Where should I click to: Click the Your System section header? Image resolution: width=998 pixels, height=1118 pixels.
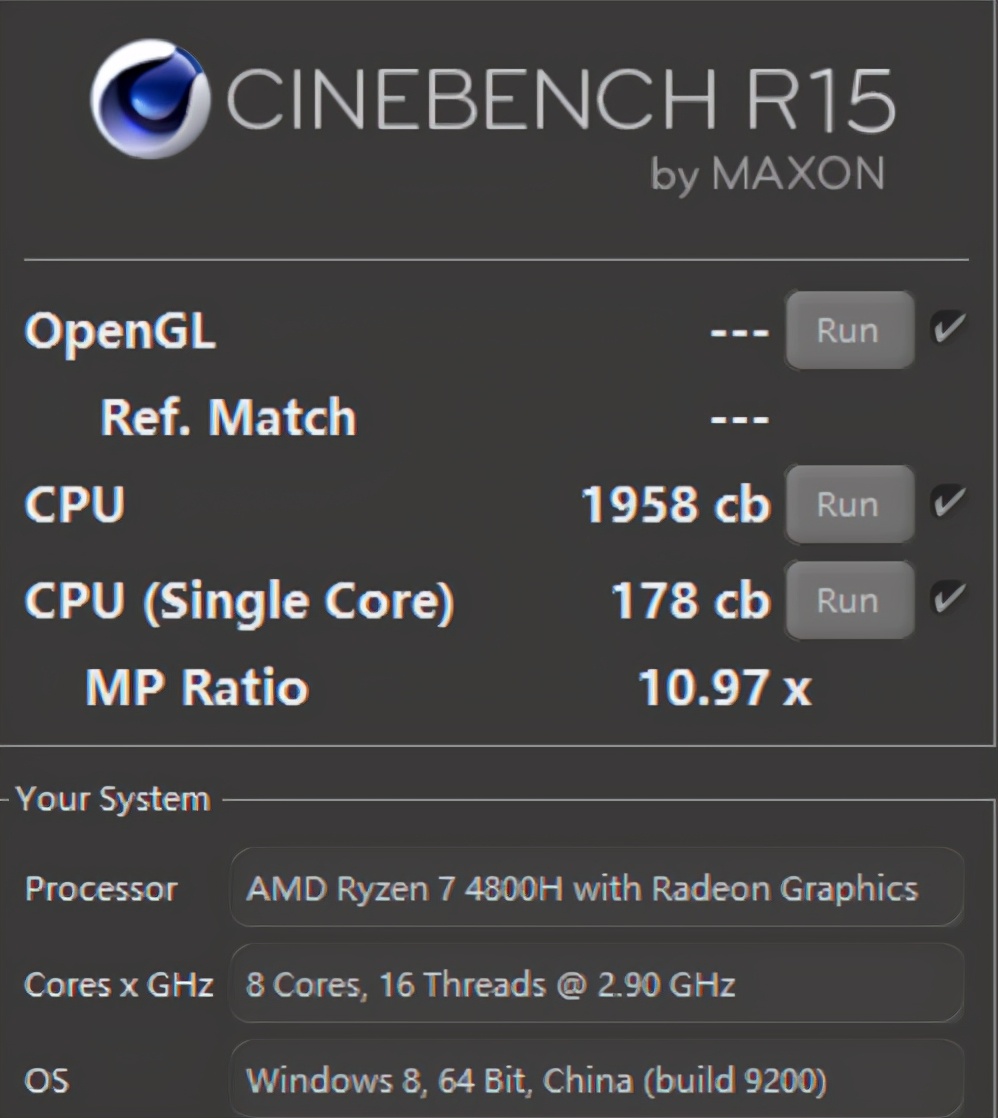(113, 798)
